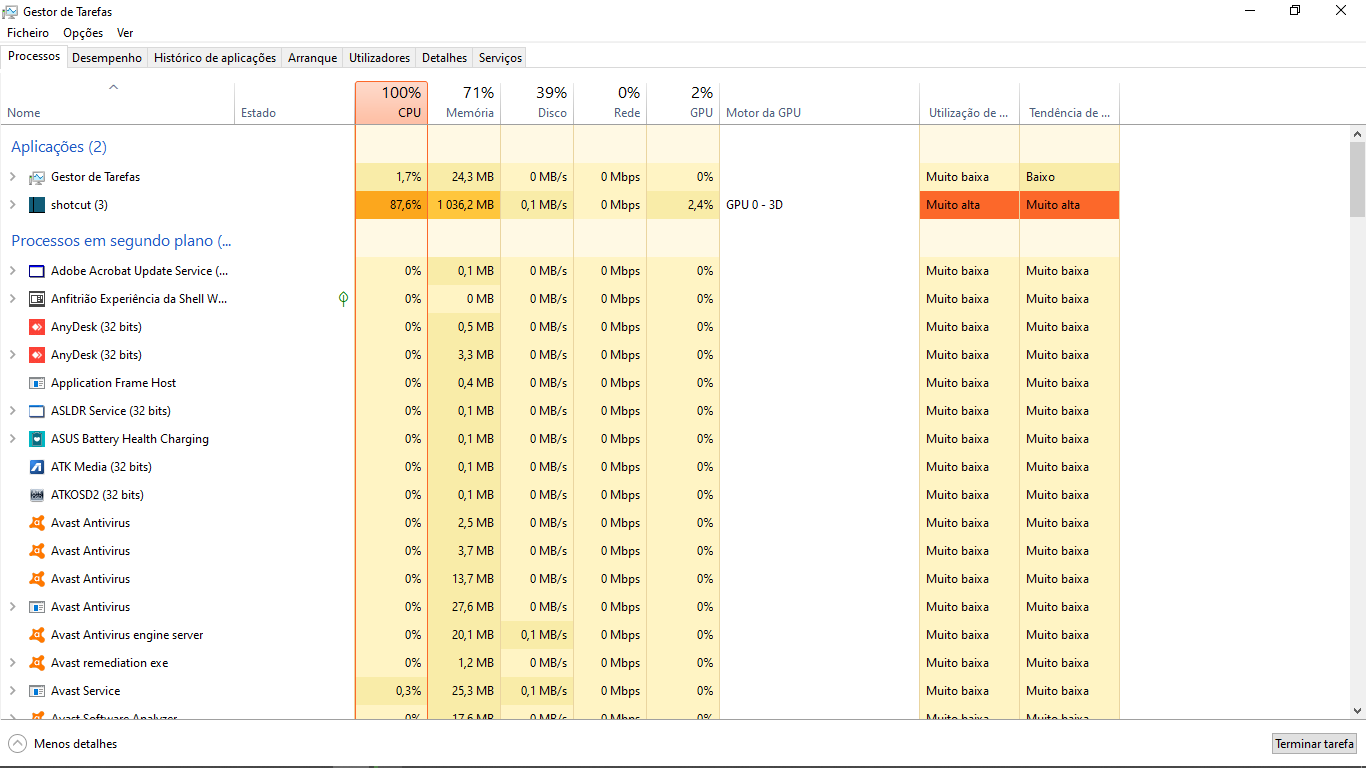Open the Ficheiro menu
This screenshot has width=1366, height=768.
pos(28,33)
